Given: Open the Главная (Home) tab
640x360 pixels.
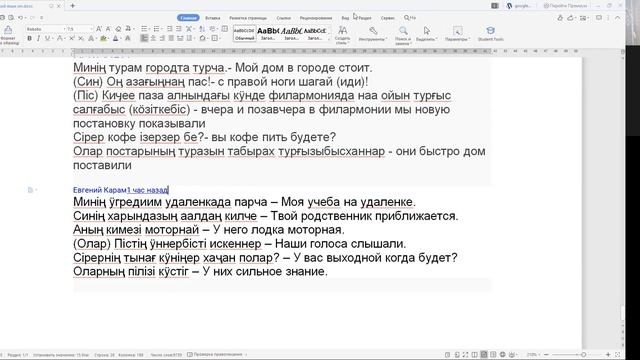Looking at the screenshot, I should [188, 18].
